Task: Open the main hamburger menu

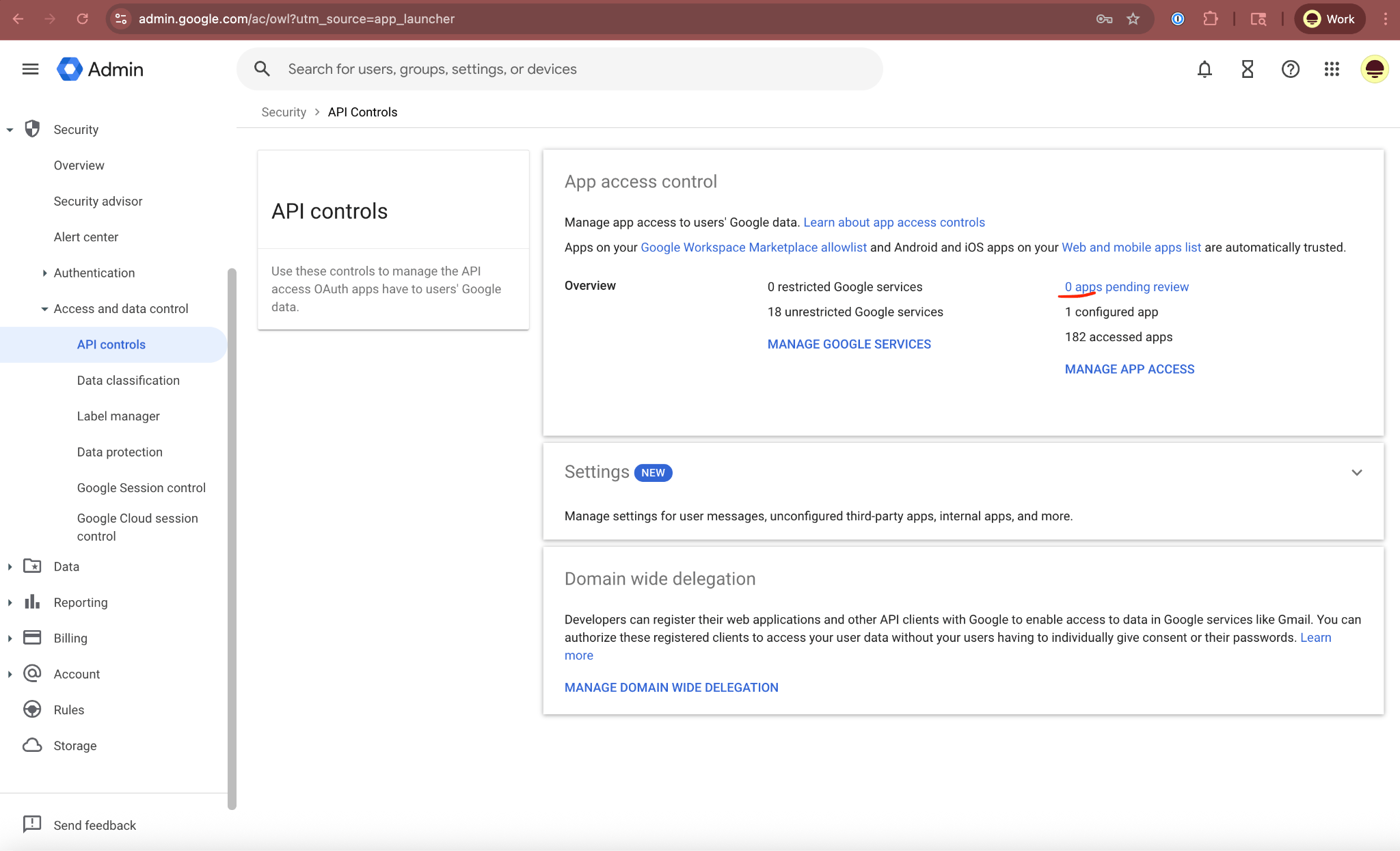Action: point(30,69)
